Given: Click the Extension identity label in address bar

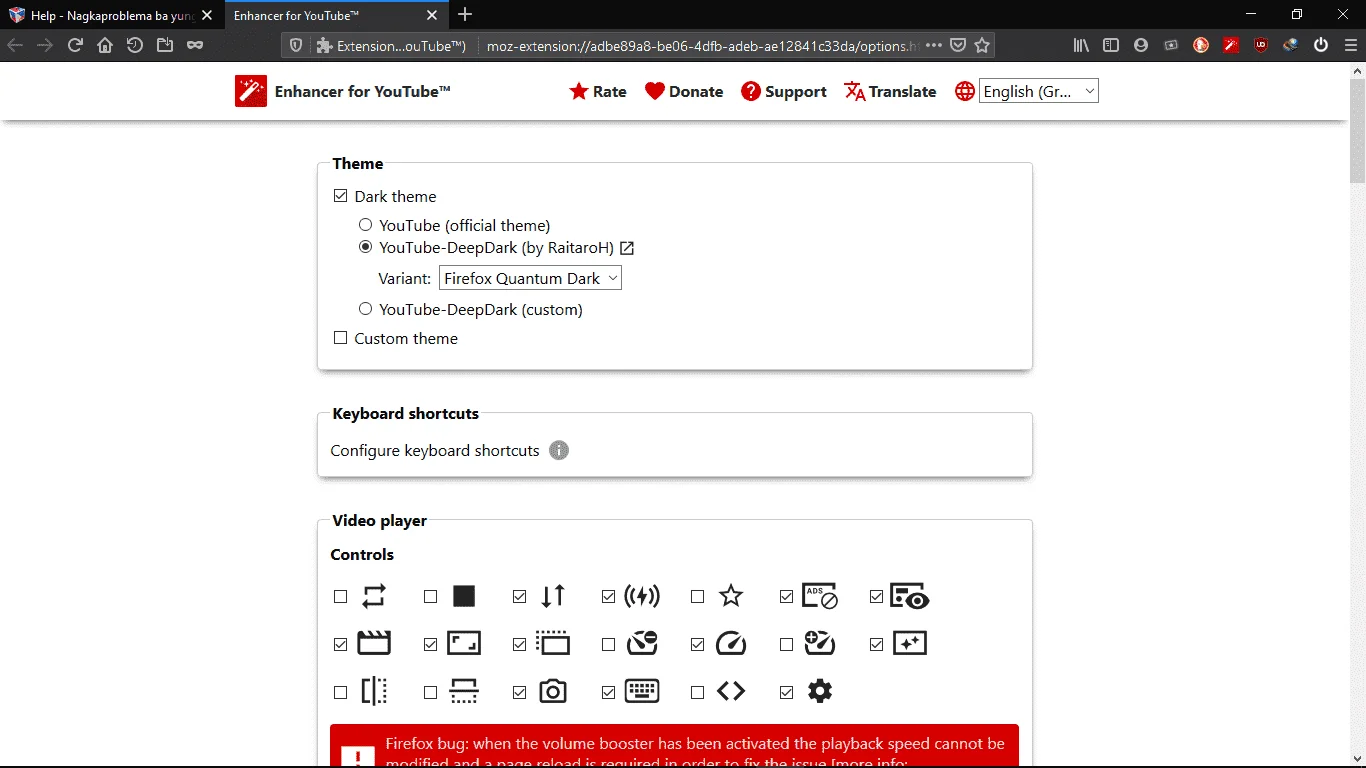Looking at the screenshot, I should tap(391, 45).
